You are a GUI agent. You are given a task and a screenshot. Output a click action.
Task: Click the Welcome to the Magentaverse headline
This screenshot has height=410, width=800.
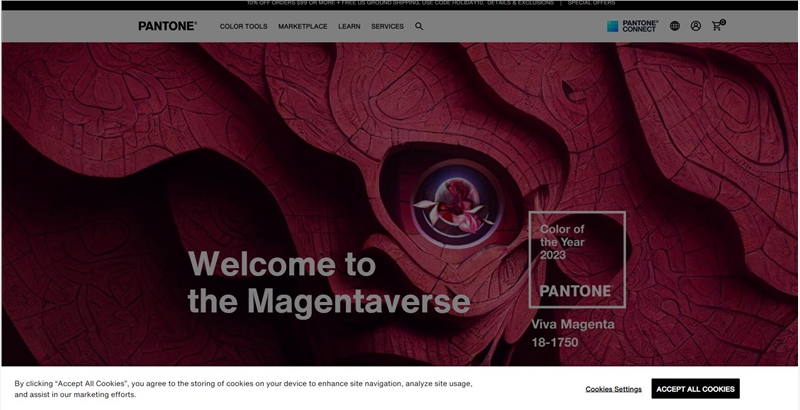329,283
